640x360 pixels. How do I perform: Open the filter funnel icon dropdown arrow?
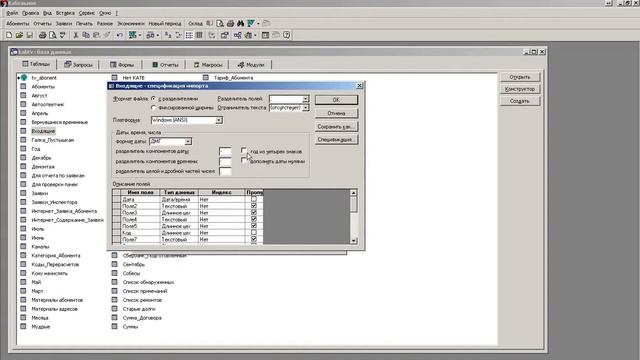pyautogui.click(x=258, y=24)
